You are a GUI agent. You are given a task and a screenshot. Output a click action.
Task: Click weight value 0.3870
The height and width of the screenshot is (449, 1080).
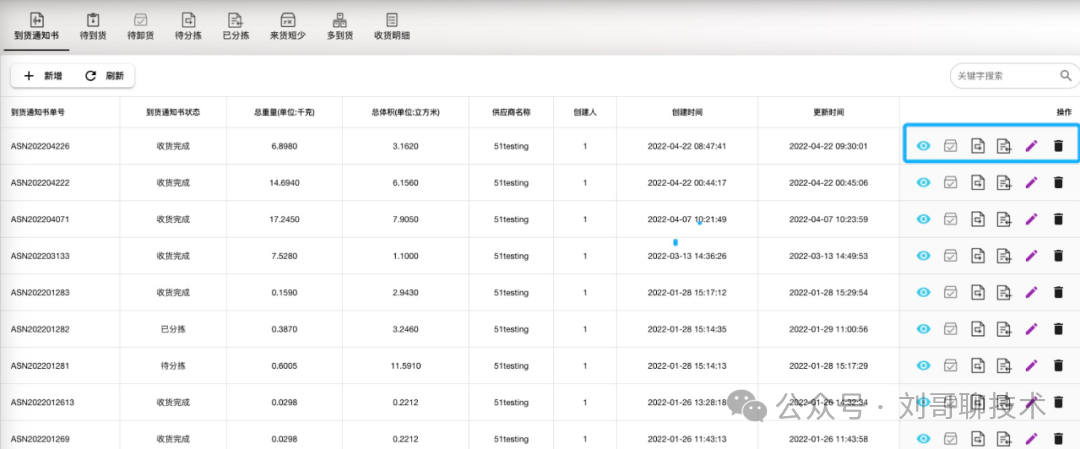coord(284,329)
